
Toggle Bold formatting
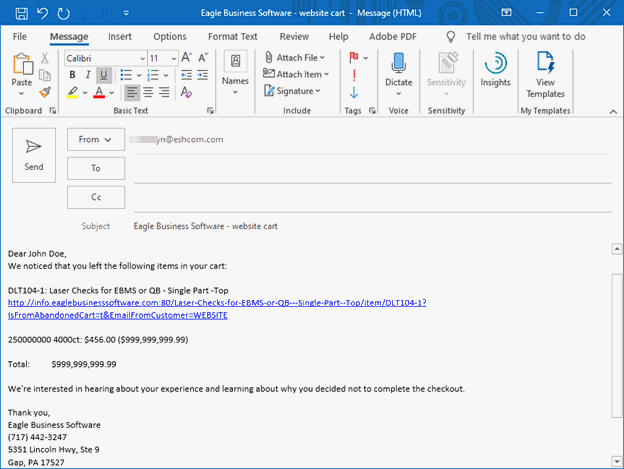click(72, 75)
